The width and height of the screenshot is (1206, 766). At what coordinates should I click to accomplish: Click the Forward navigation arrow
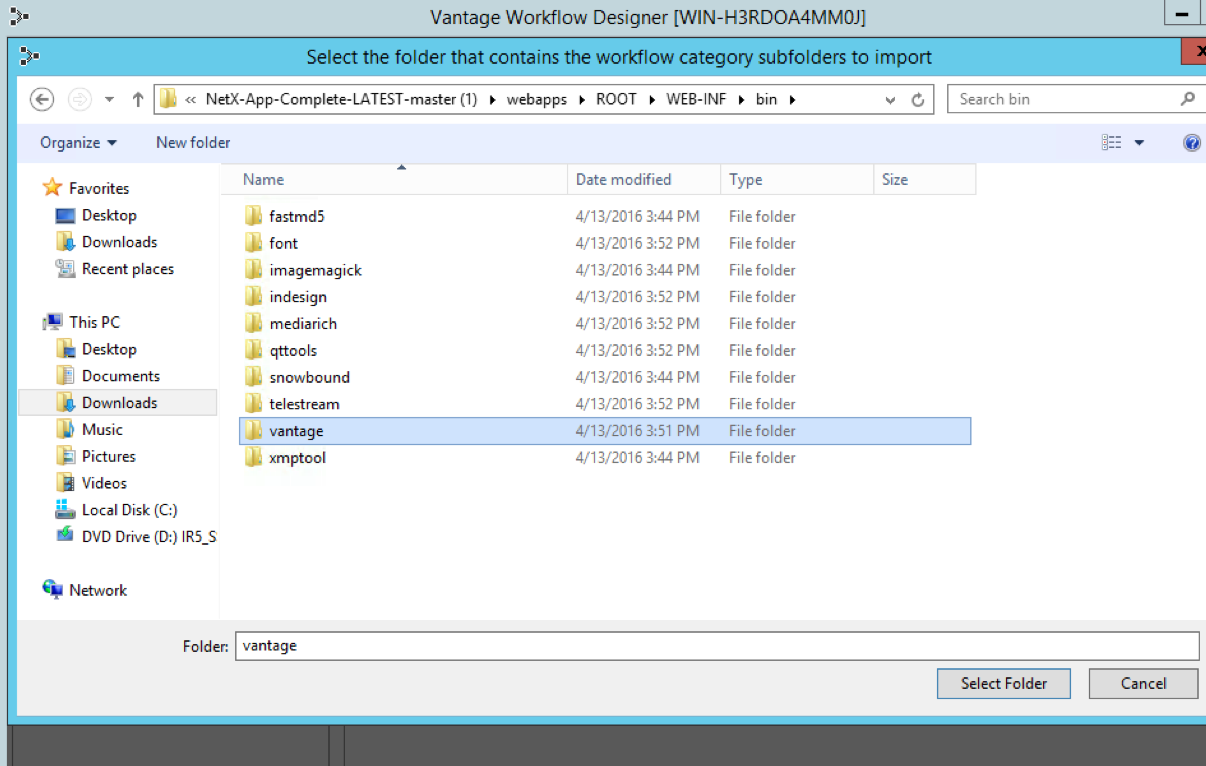(x=79, y=99)
